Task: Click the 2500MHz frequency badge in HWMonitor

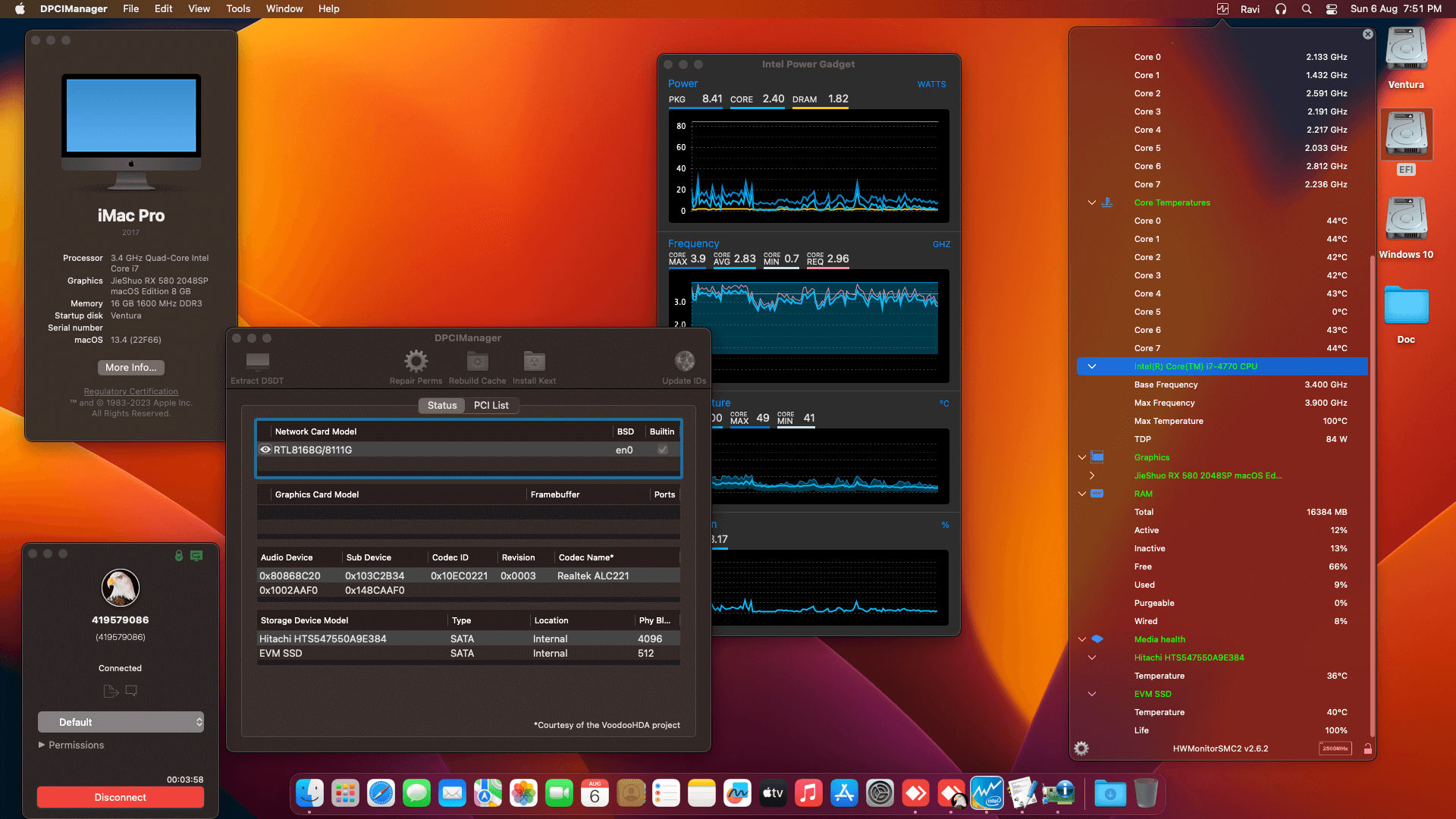Action: pos(1335,748)
